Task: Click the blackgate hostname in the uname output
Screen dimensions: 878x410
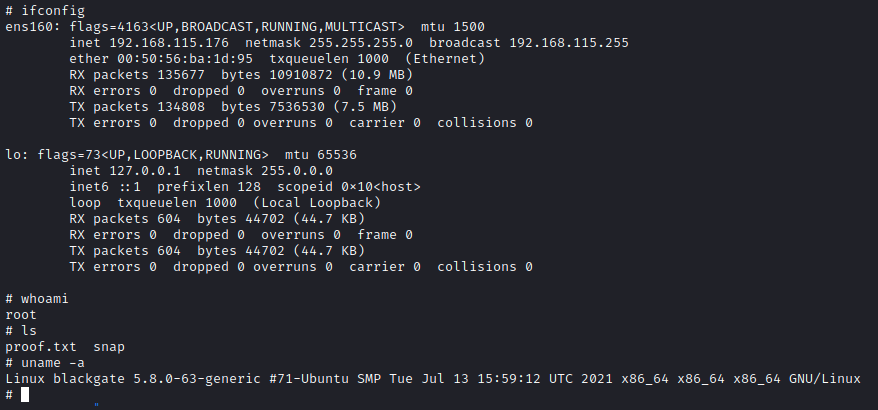Action: click(x=89, y=379)
